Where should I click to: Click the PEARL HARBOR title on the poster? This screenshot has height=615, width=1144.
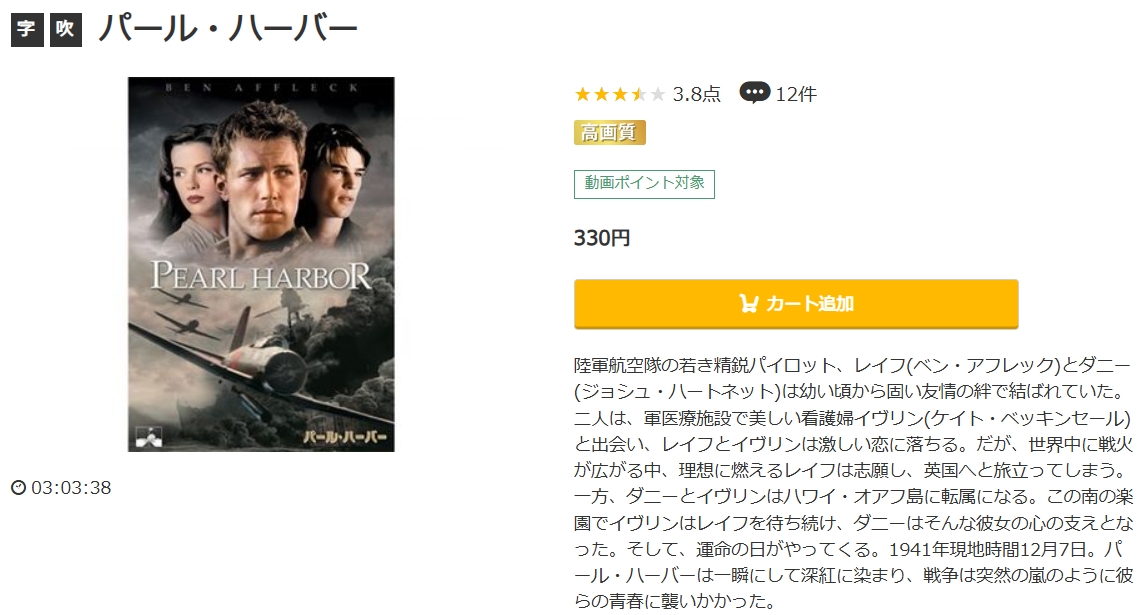pos(261,276)
